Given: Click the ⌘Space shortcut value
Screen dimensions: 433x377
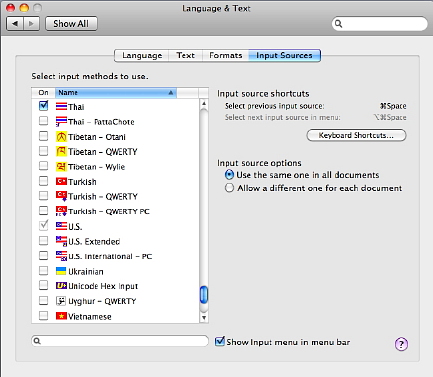Looking at the screenshot, I should click(x=393, y=106).
